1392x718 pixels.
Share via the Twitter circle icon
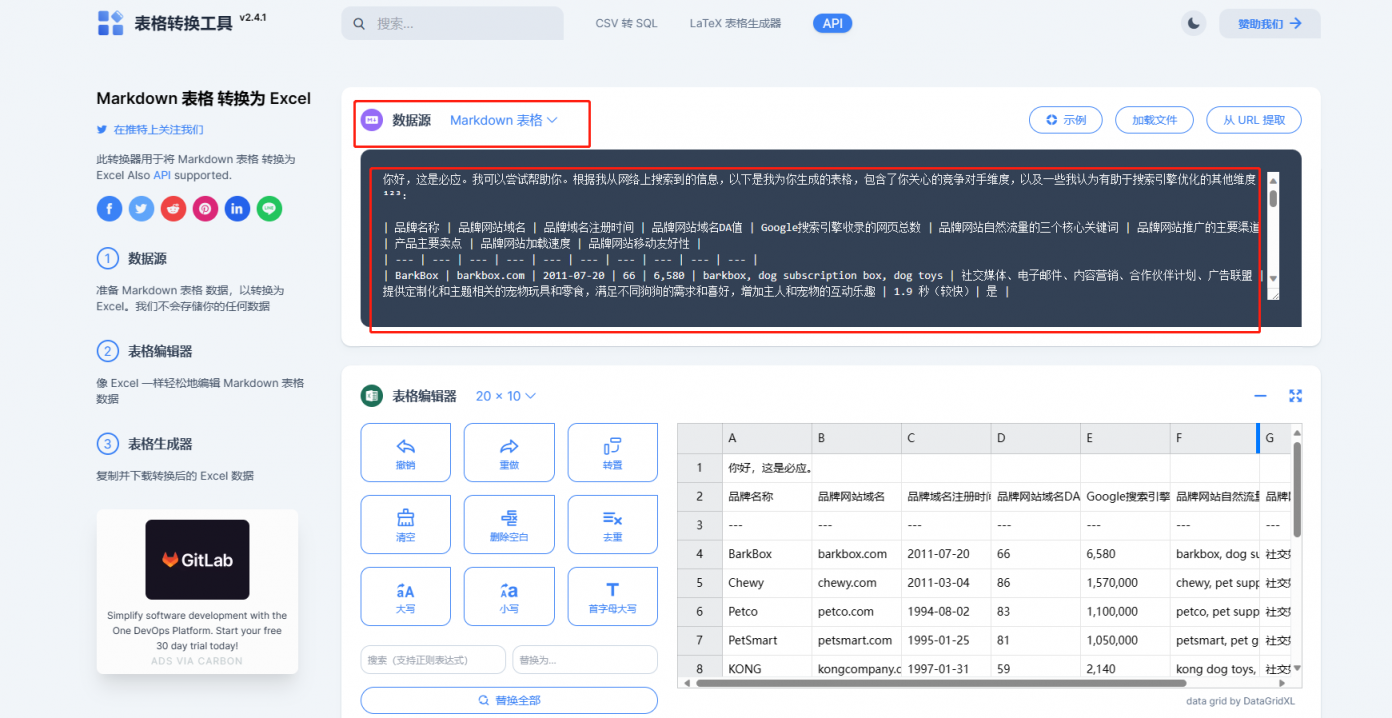tap(142, 208)
